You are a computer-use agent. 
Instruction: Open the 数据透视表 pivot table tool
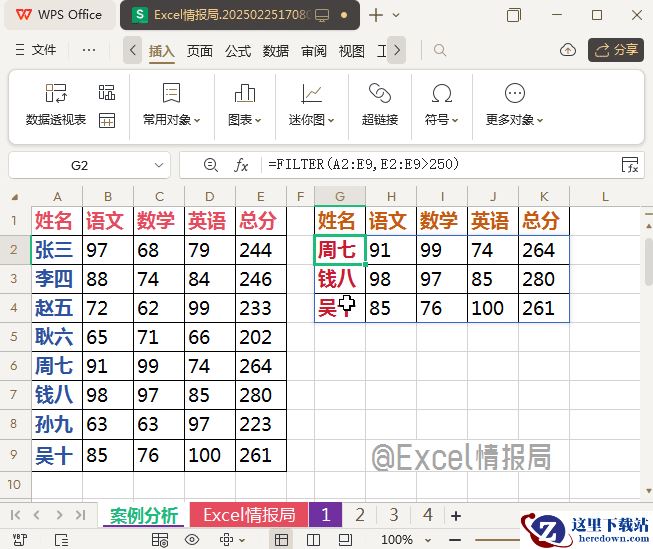click(x=55, y=104)
